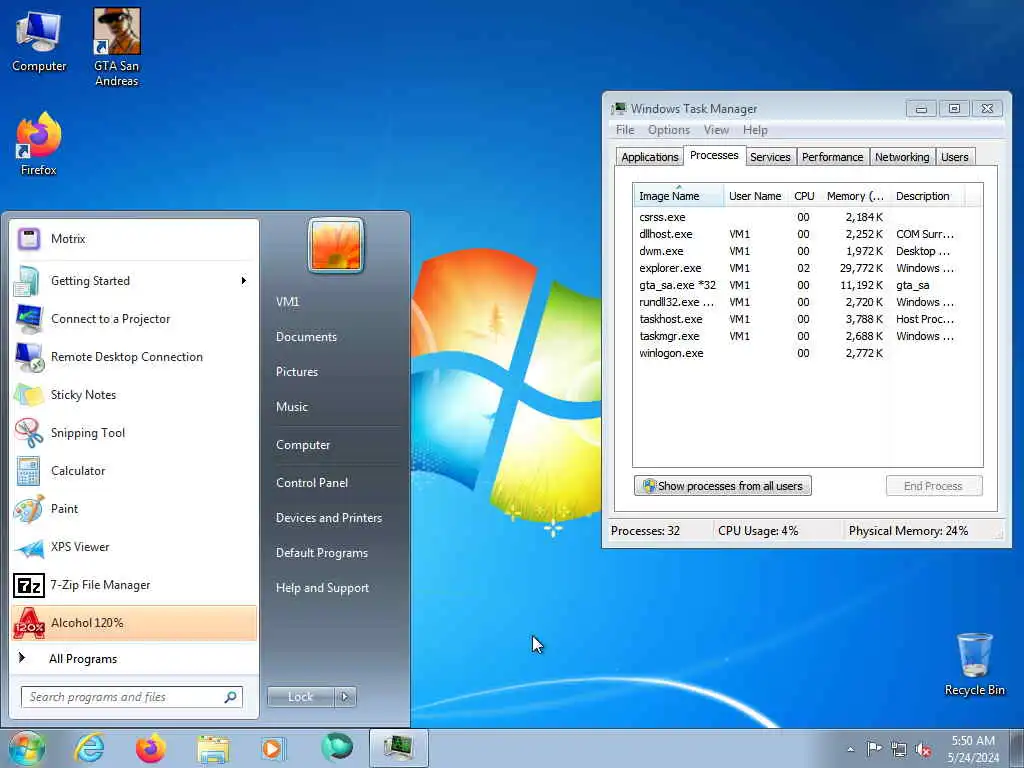Sort by Description column header
Image resolution: width=1024 pixels, height=768 pixels.
coord(927,196)
